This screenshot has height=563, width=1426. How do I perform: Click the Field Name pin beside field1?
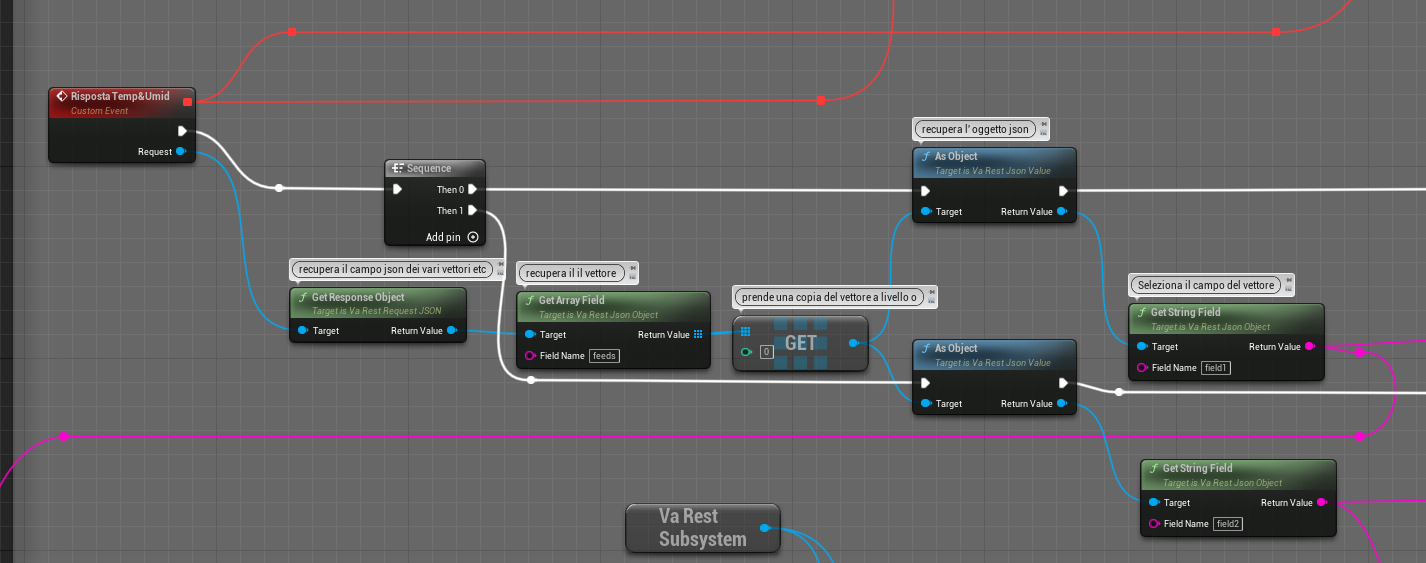[x=1142, y=367]
